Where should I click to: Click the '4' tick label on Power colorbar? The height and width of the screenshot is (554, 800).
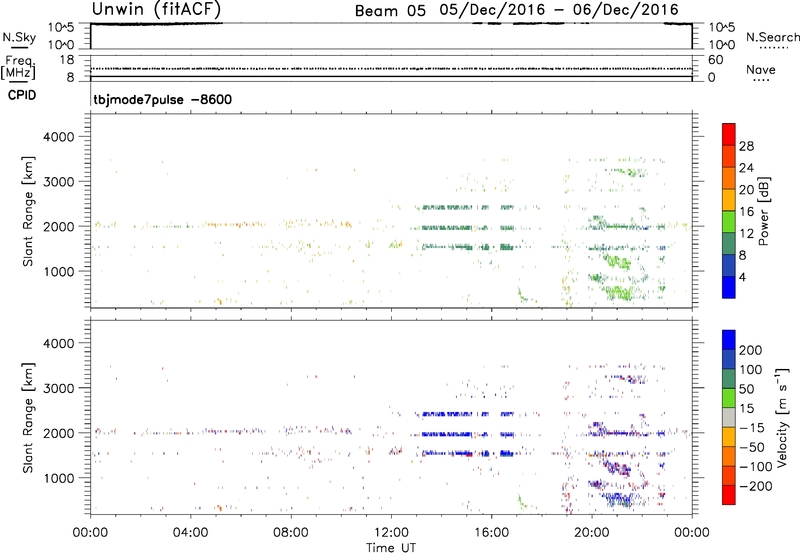coord(742,277)
